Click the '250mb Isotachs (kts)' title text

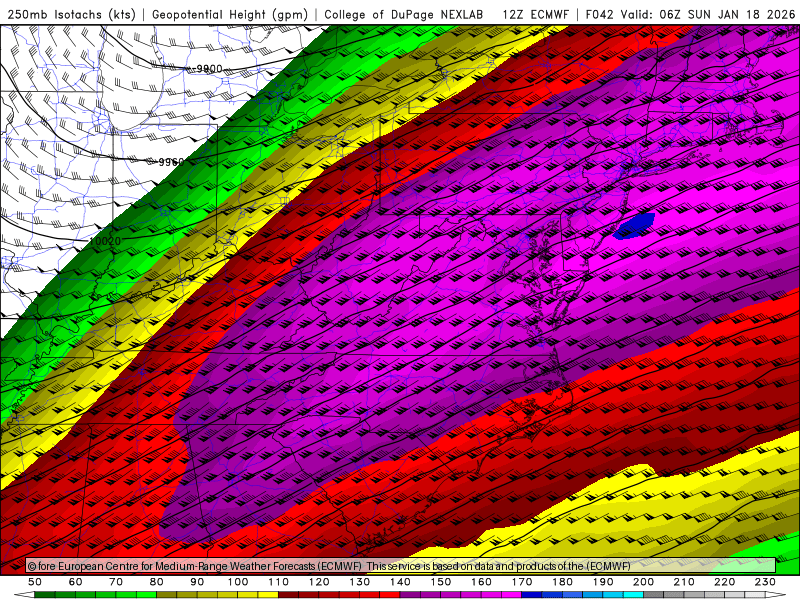[71, 14]
